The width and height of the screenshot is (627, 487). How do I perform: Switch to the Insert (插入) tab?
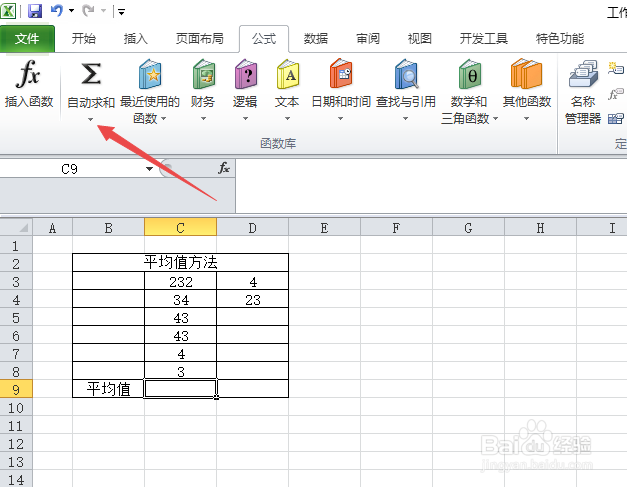coord(136,39)
